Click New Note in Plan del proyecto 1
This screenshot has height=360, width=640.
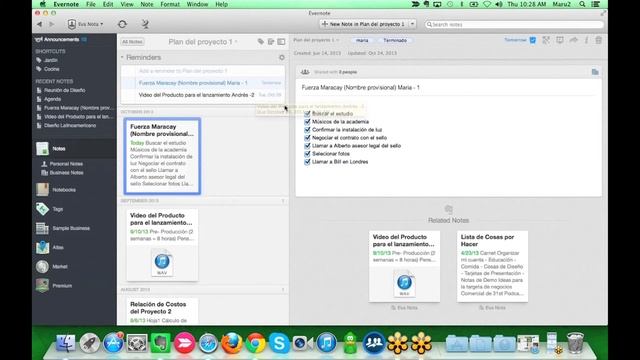[x=364, y=24]
